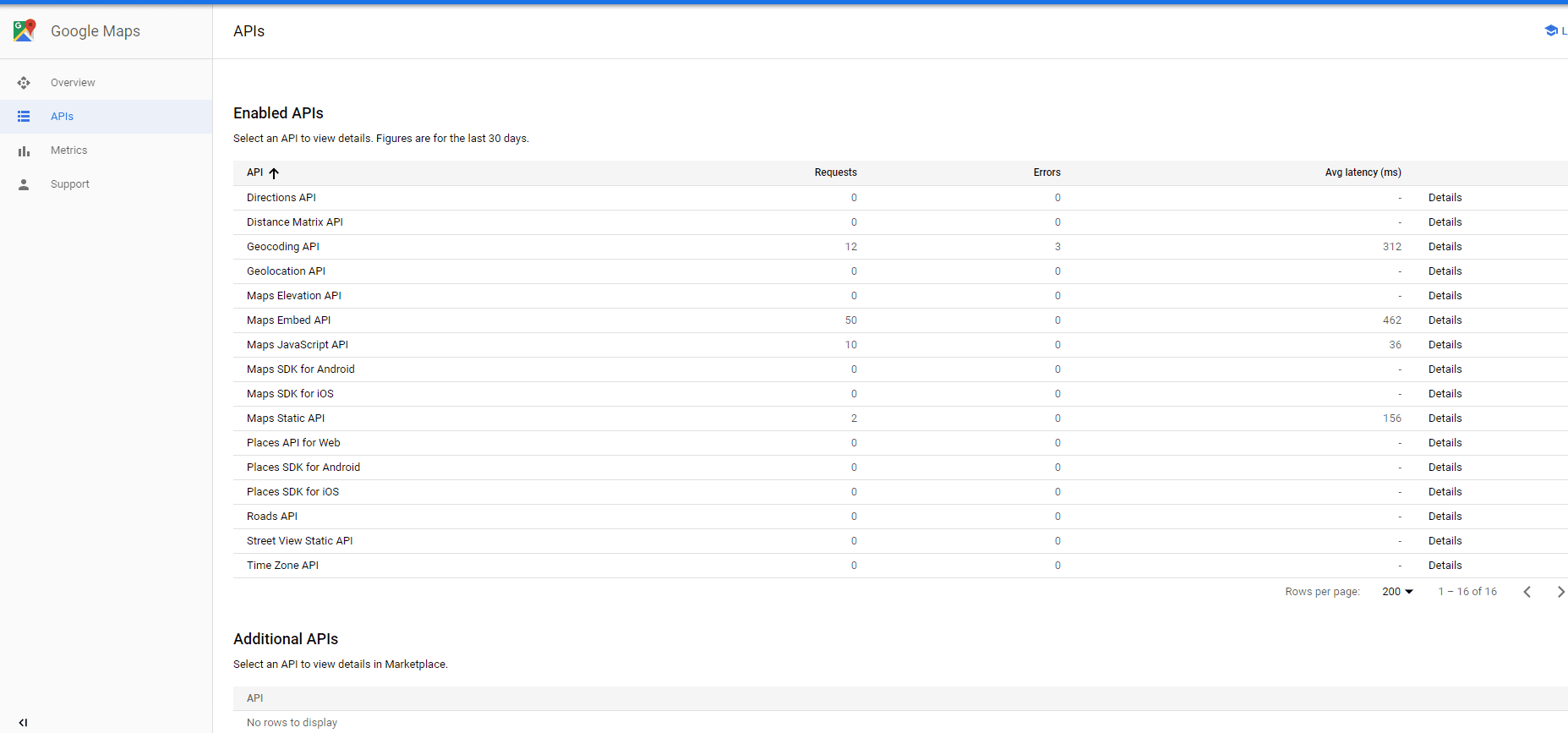Click the Additional APIs table API header
Image resolution: width=1568 pixels, height=733 pixels.
click(254, 698)
